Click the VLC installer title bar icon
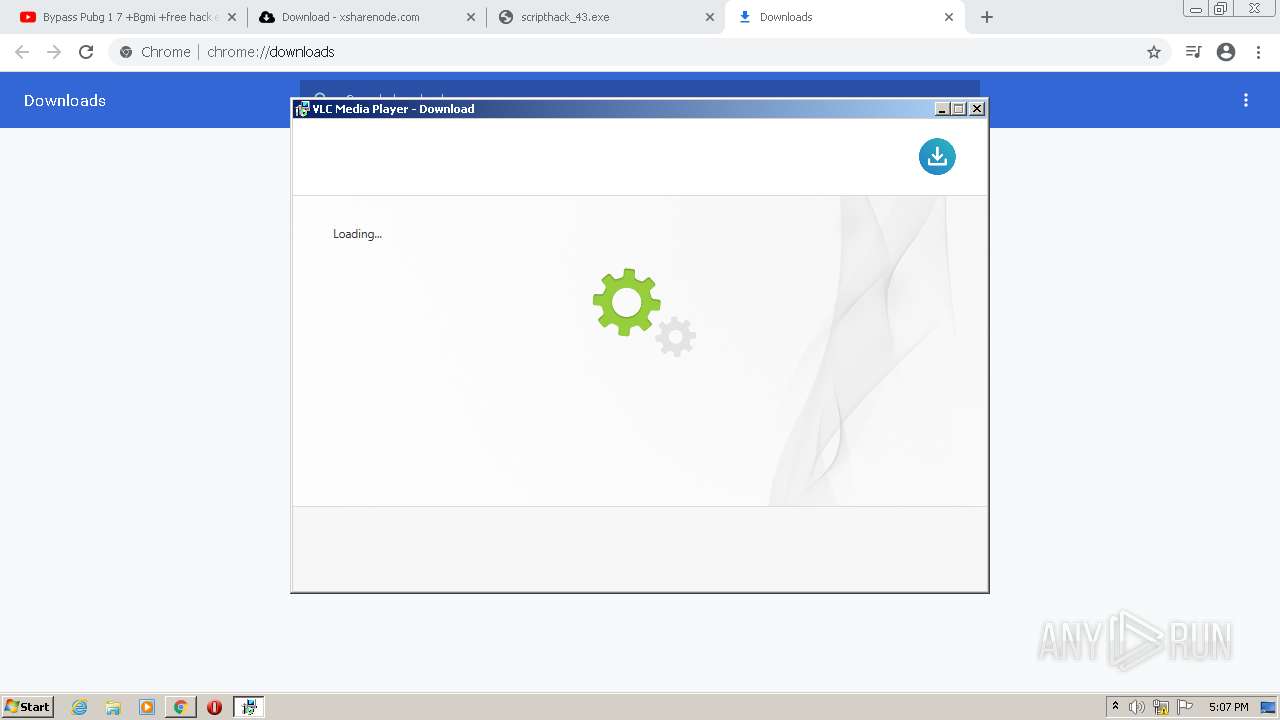This screenshot has height=720, width=1280. (x=302, y=109)
